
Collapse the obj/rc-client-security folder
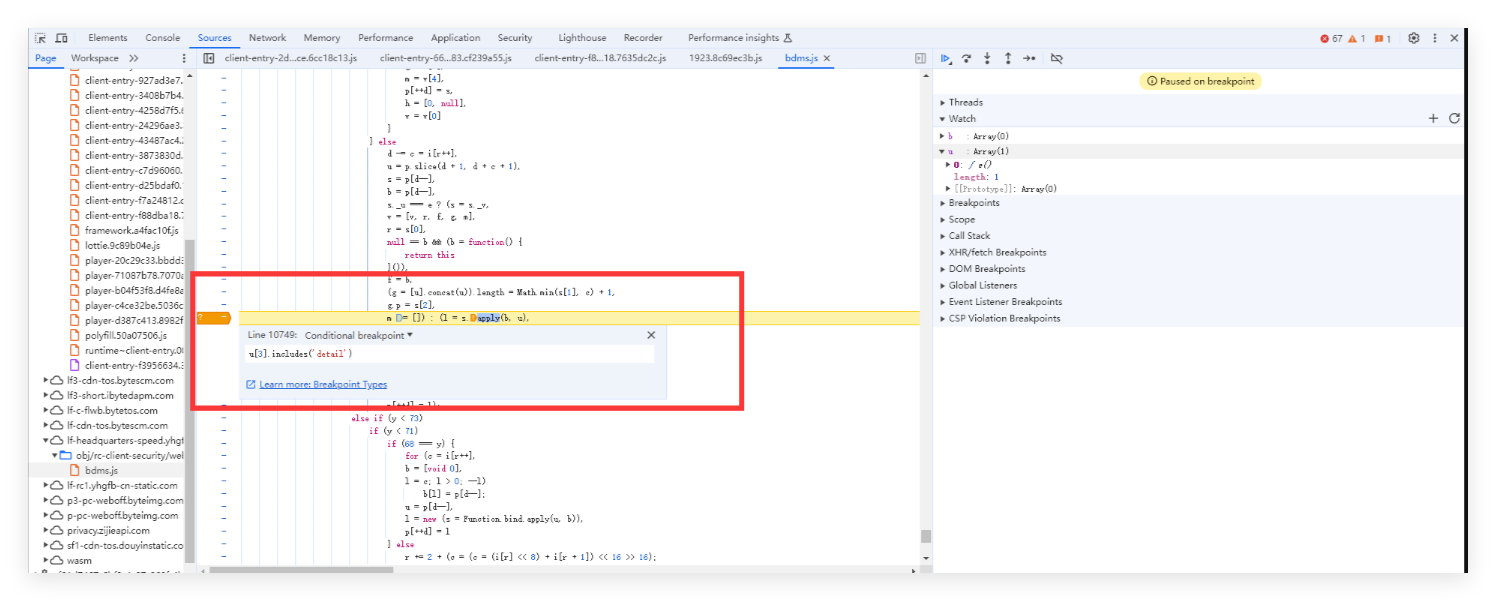coord(56,455)
